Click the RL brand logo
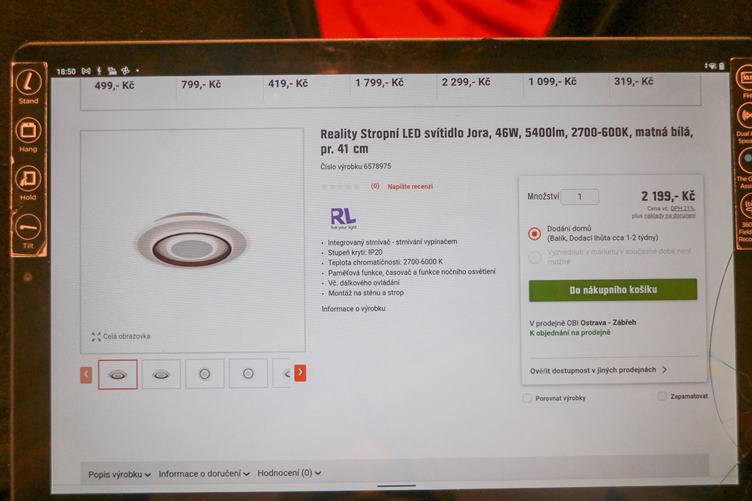 tap(343, 218)
